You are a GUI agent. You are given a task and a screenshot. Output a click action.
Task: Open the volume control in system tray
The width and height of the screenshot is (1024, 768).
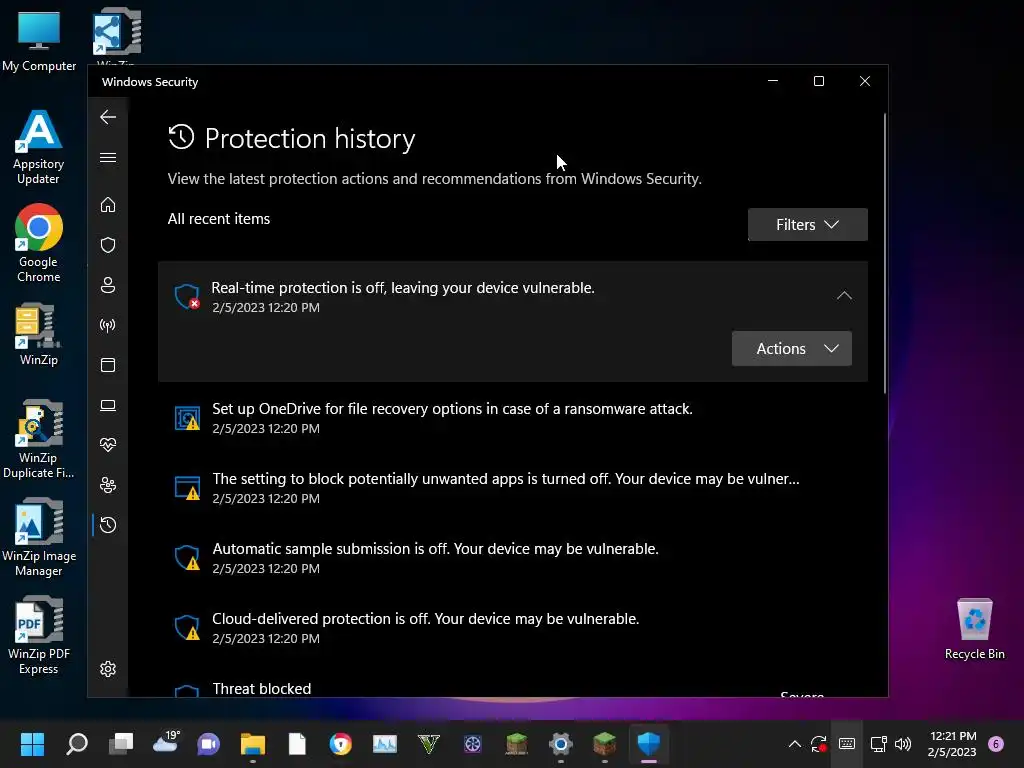coord(903,744)
